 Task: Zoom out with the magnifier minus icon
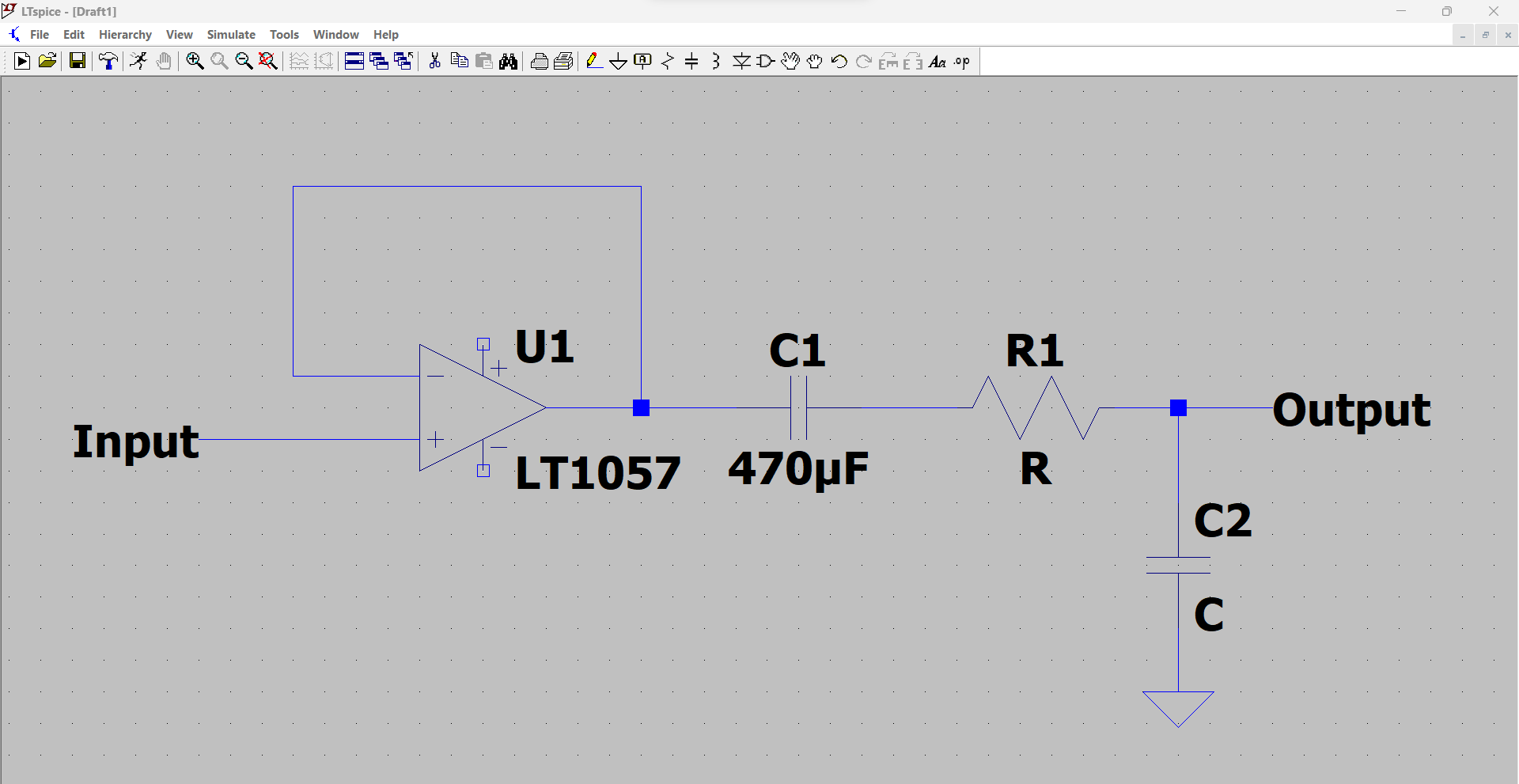[x=244, y=61]
